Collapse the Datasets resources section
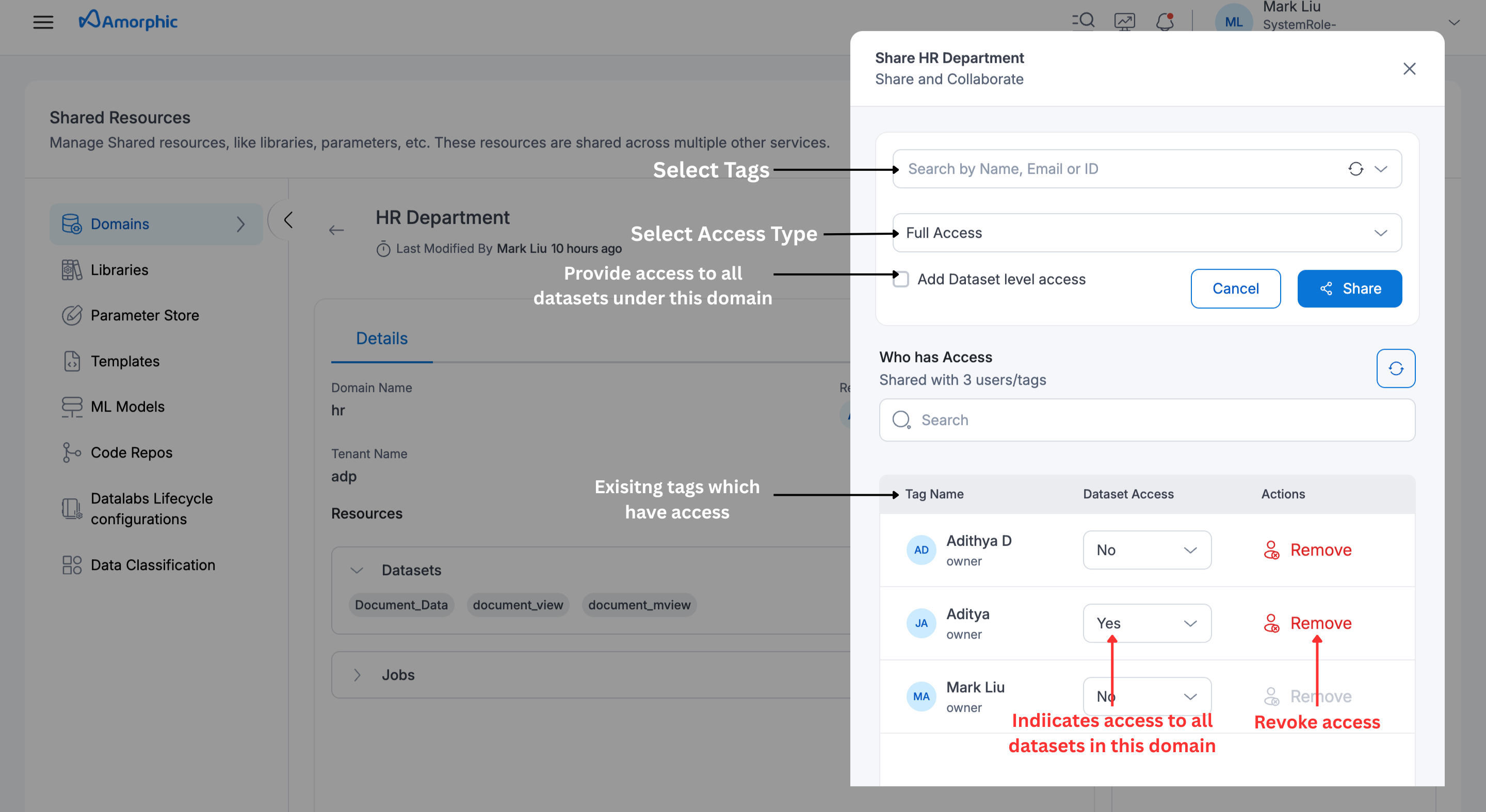Viewport: 1486px width, 812px height. (x=357, y=570)
